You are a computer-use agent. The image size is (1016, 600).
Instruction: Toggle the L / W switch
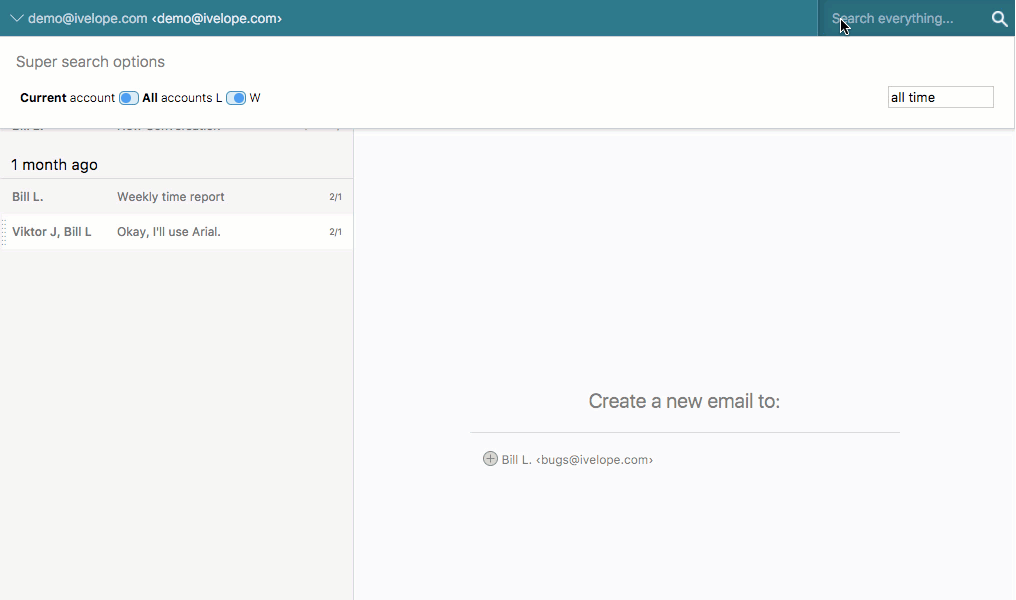(236, 98)
